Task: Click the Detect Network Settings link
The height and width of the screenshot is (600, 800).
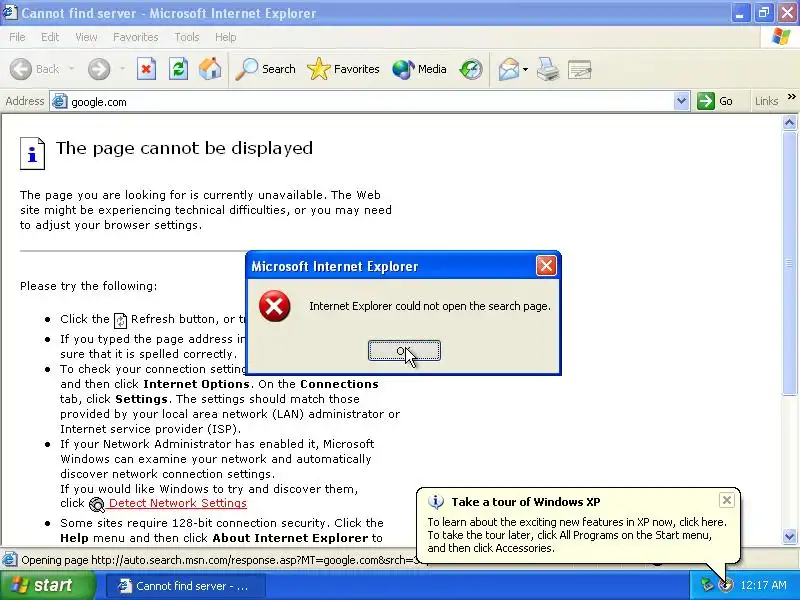Action: [x=178, y=503]
